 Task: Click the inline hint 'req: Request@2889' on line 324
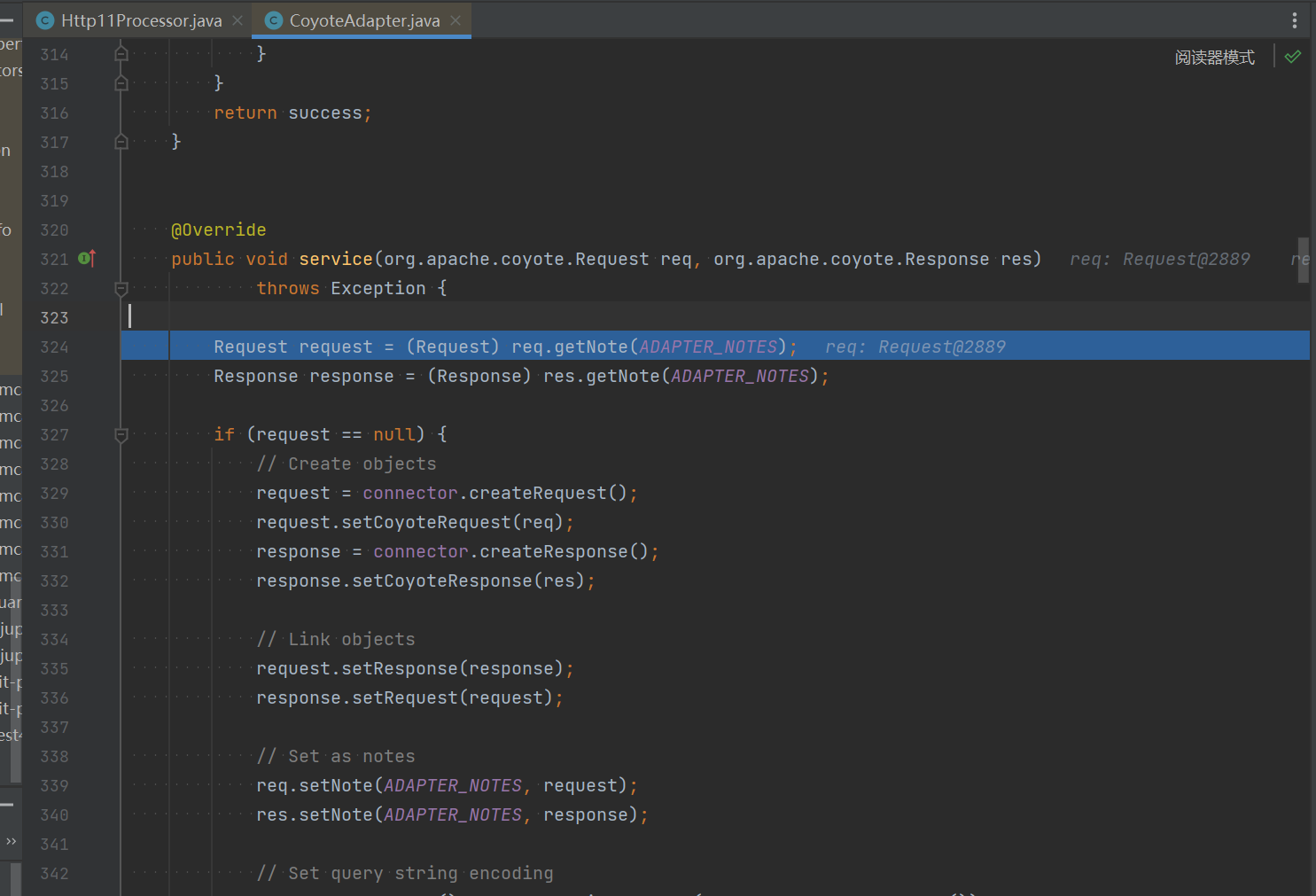pyautogui.click(x=915, y=347)
